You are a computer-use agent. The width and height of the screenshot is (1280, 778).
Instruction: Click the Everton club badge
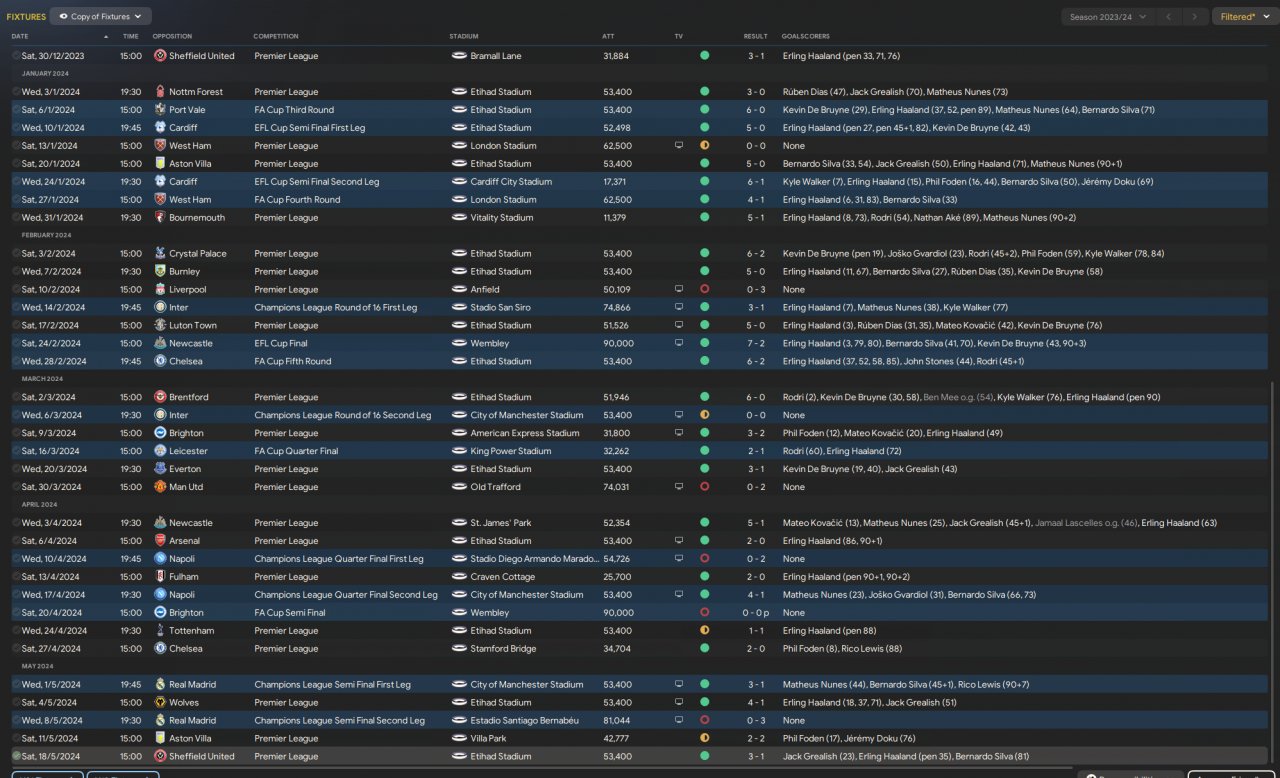pyautogui.click(x=160, y=469)
